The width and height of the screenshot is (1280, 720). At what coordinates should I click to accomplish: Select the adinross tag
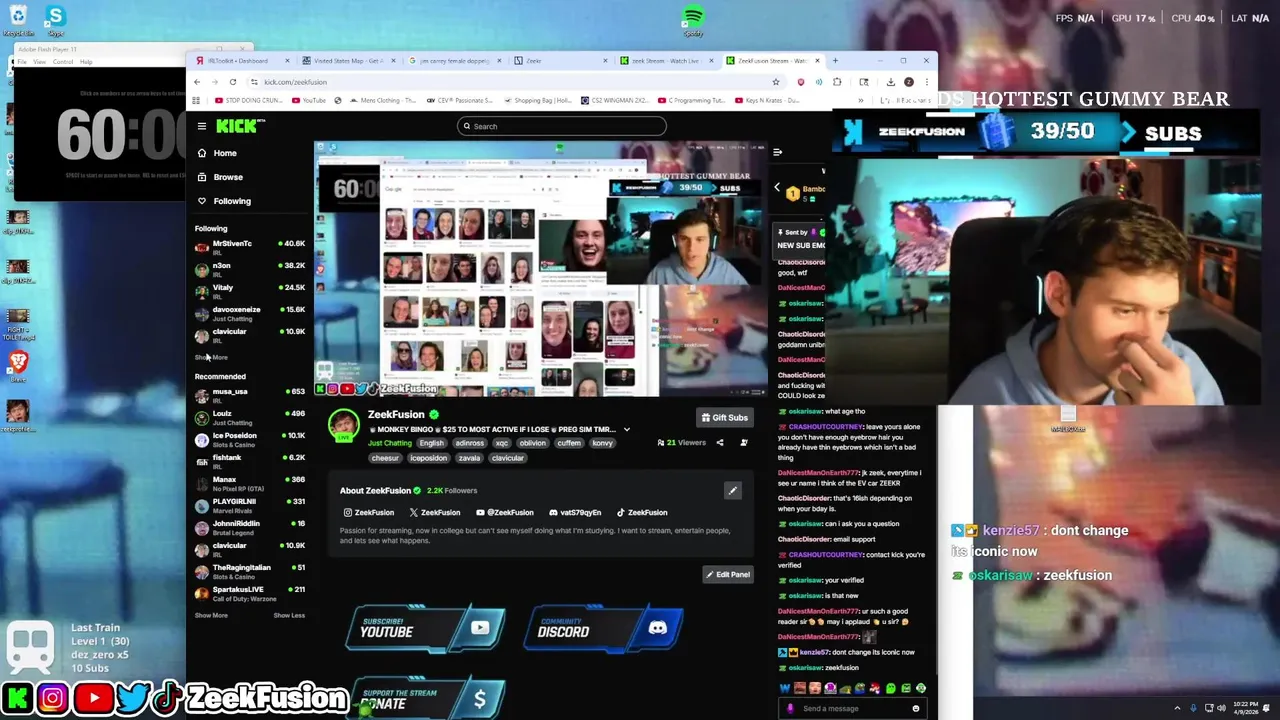[469, 443]
